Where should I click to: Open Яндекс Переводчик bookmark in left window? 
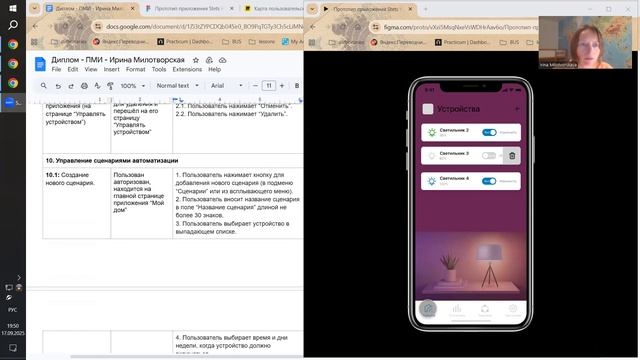[x=120, y=42]
